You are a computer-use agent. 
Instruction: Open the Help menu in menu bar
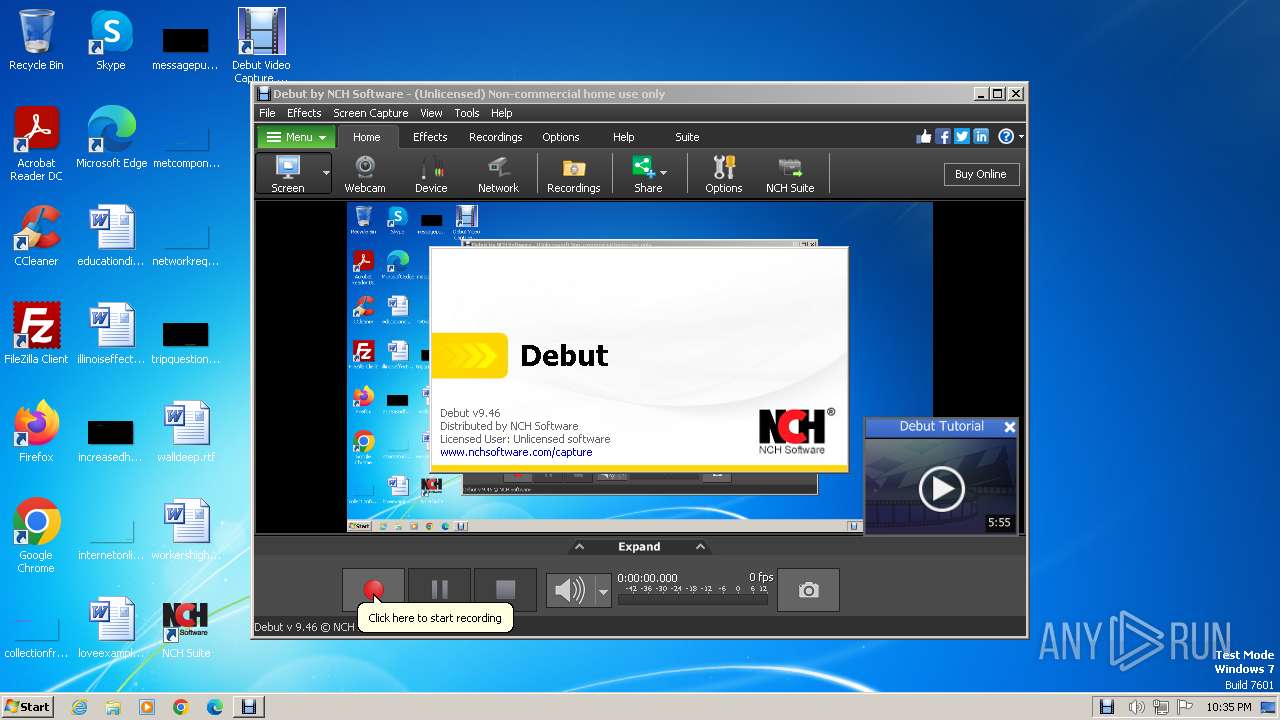(x=502, y=113)
